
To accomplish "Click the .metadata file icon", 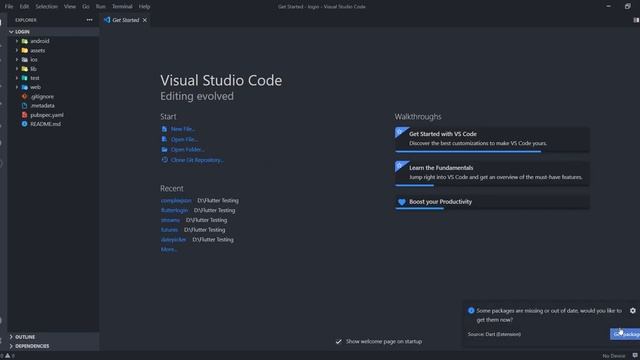I will click(x=24, y=106).
